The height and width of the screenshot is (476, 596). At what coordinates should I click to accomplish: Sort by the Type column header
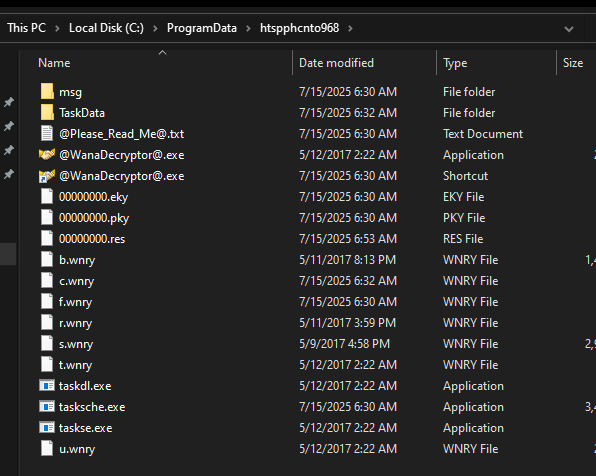(x=455, y=63)
